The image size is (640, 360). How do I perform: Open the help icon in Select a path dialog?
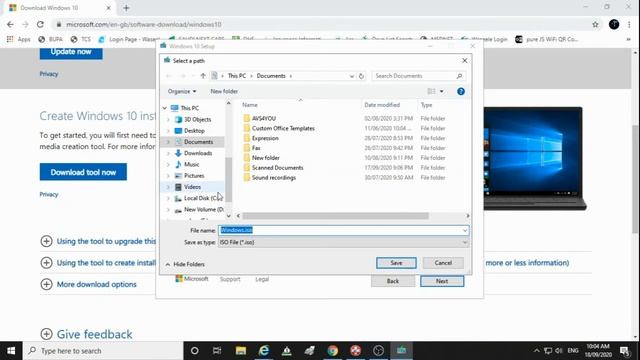pyautogui.click(x=461, y=91)
